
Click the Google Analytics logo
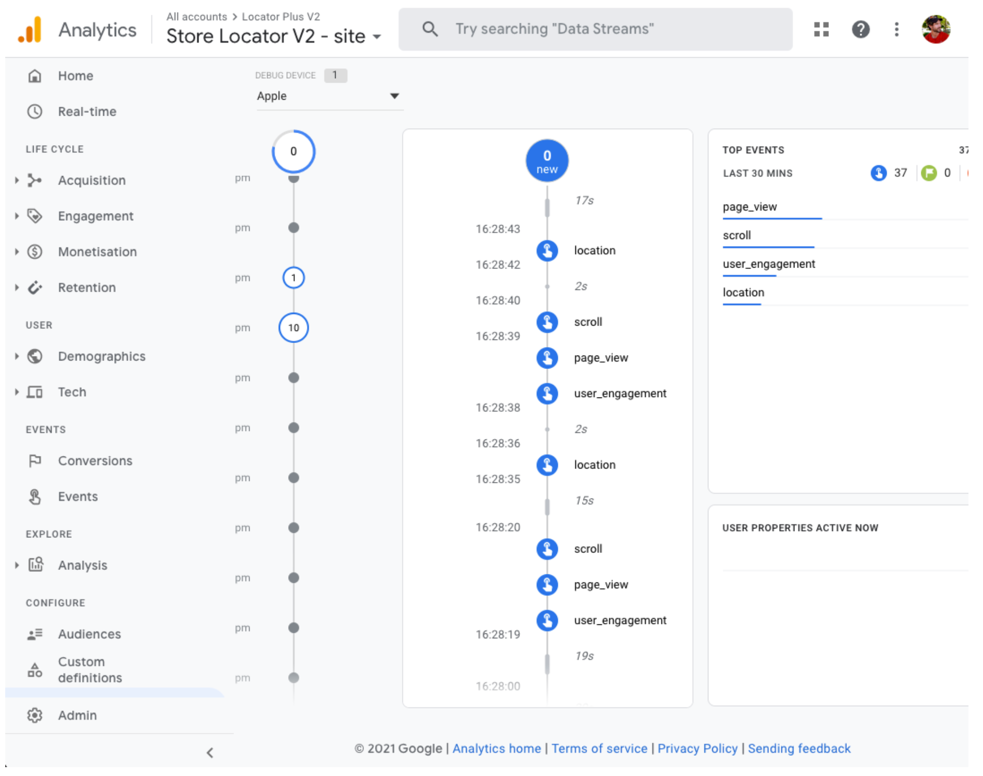tap(30, 30)
